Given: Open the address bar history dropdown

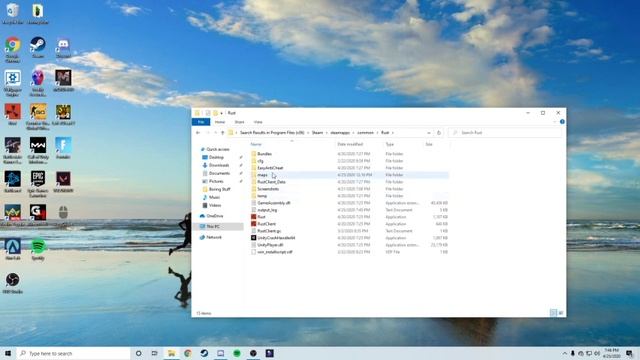Looking at the screenshot, I should (x=429, y=133).
